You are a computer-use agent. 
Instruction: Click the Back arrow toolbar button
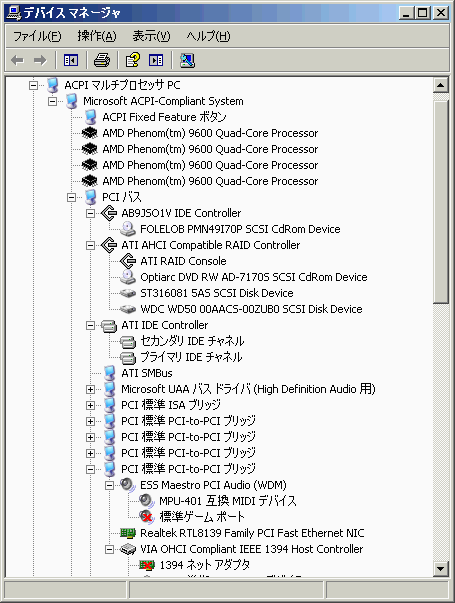pyautogui.click(x=18, y=60)
